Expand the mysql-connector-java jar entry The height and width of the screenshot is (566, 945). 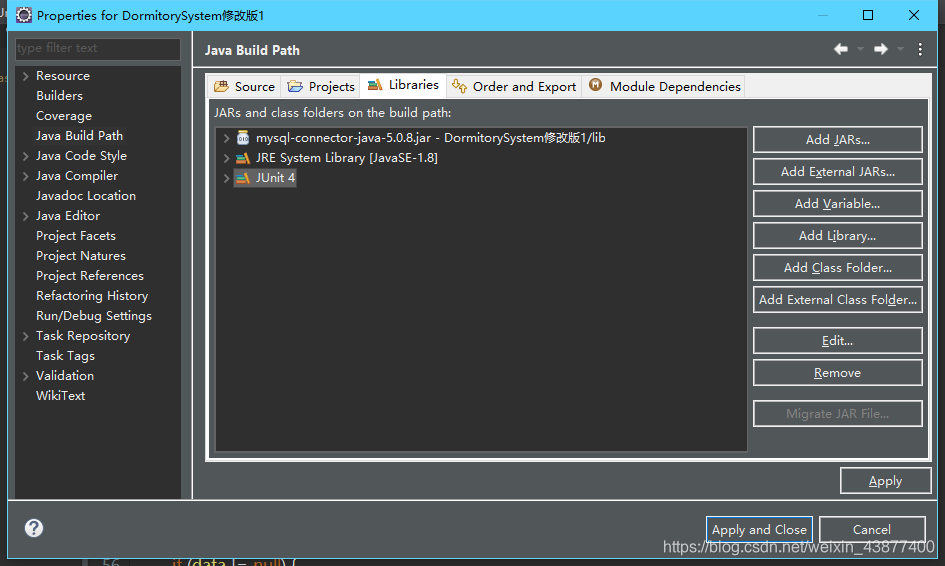[x=226, y=138]
